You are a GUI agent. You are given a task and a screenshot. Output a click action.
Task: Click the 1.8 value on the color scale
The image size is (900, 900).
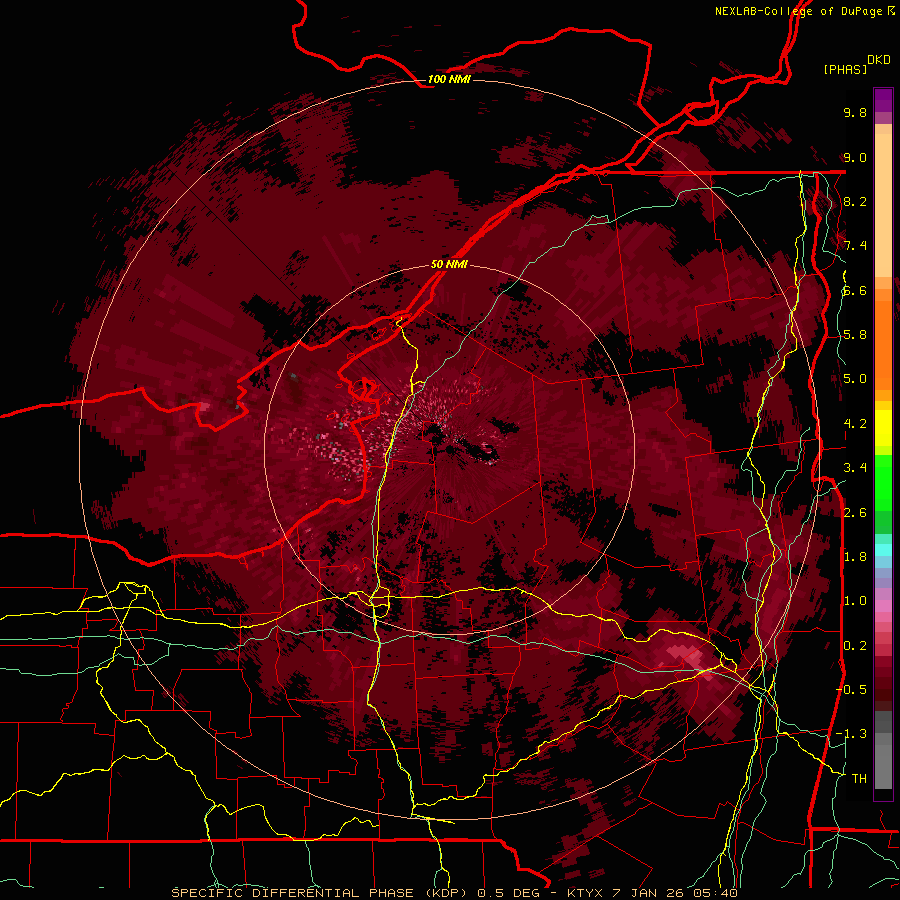[x=855, y=557]
